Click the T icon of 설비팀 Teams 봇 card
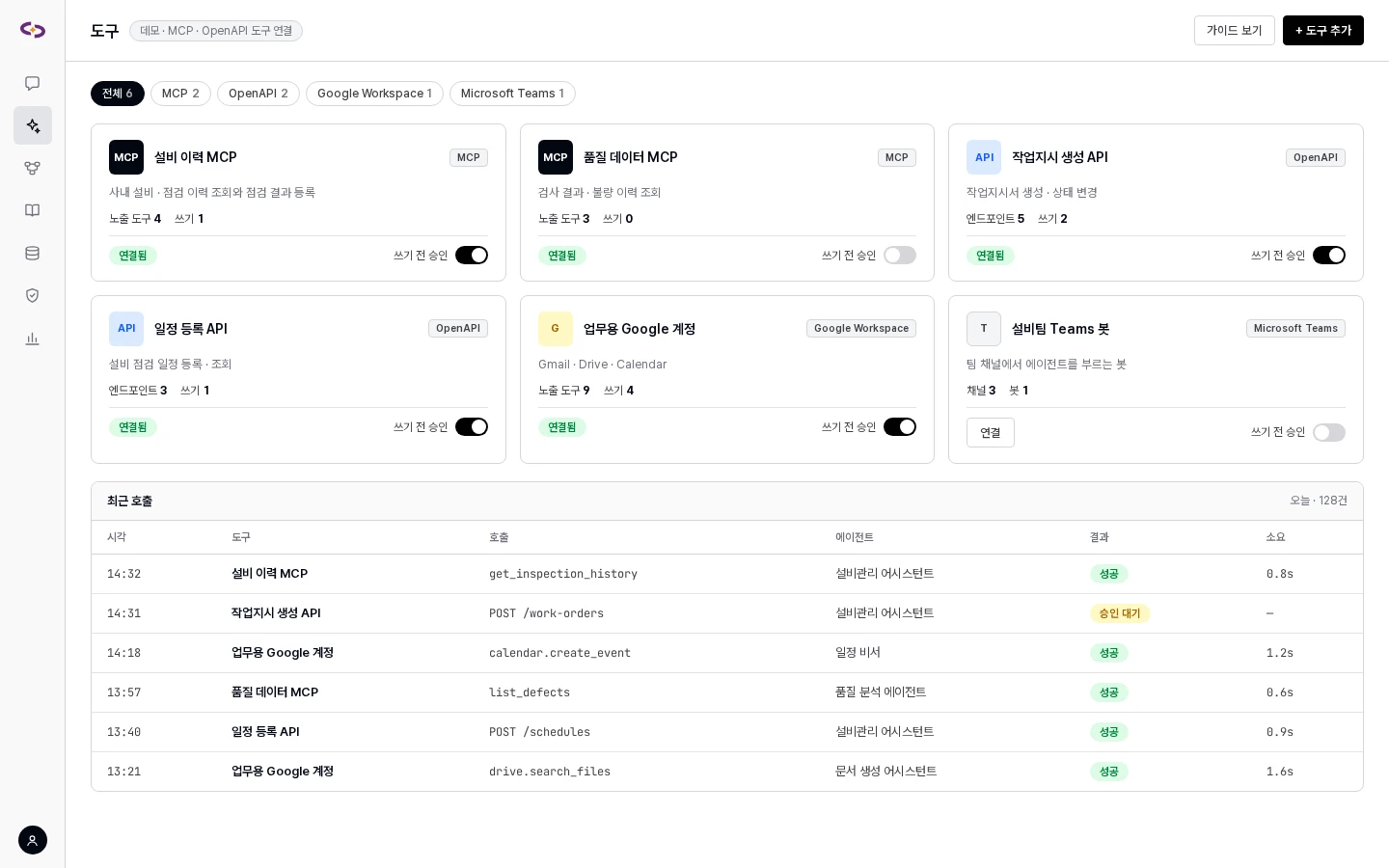Screen dimensions: 1389x868 click(984, 329)
